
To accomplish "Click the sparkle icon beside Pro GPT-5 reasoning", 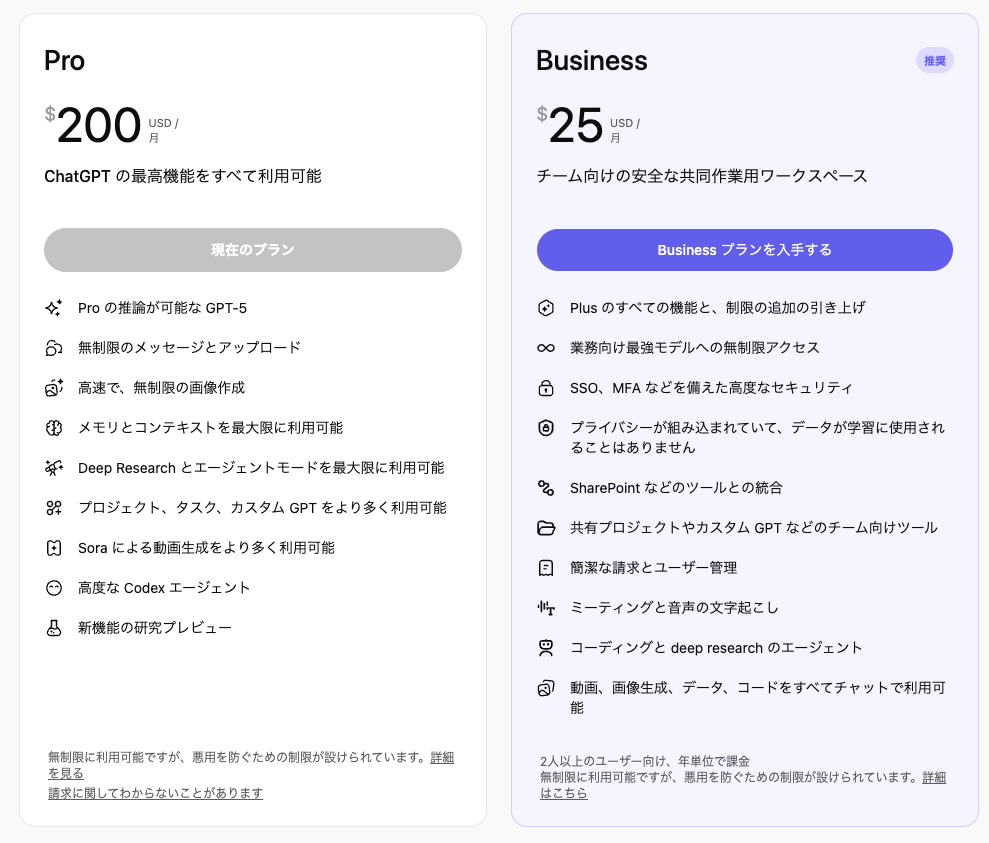I will [54, 308].
